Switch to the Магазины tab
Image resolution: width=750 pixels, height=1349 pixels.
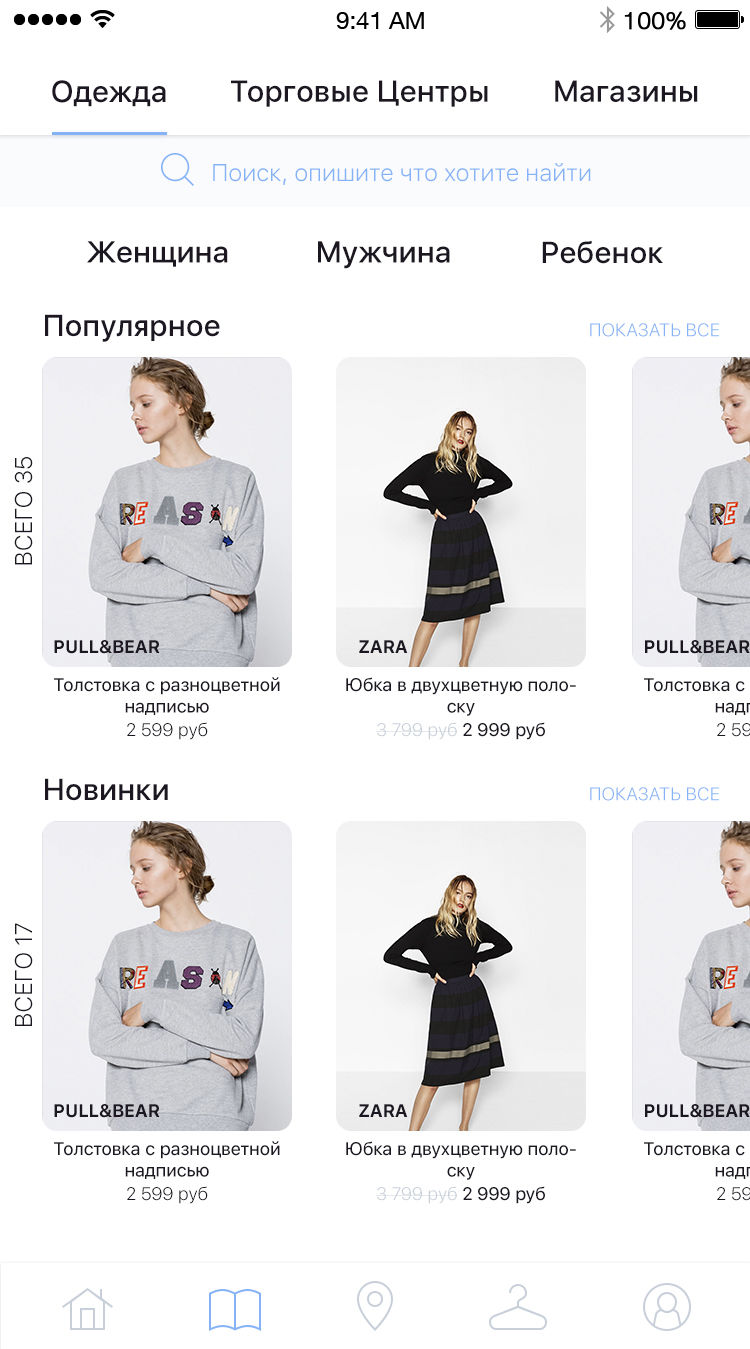626,92
